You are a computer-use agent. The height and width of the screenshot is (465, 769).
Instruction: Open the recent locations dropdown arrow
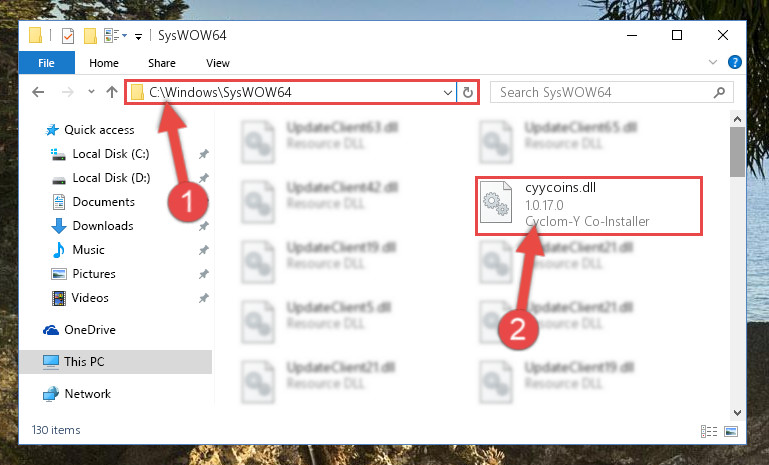(91, 92)
